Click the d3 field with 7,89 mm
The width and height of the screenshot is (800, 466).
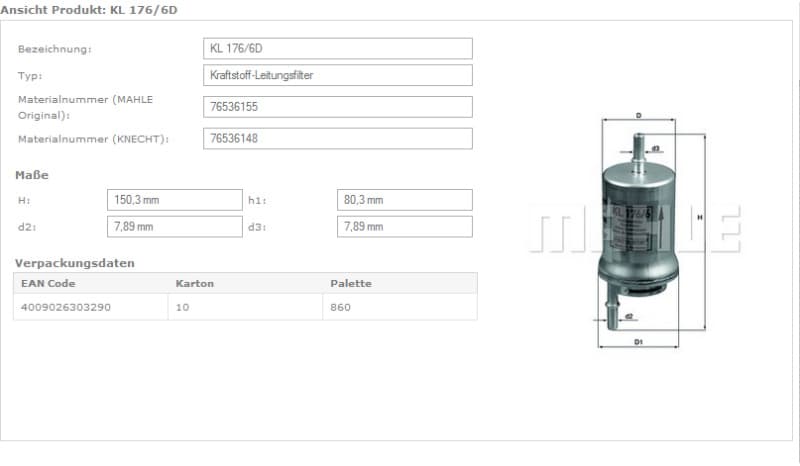point(405,227)
